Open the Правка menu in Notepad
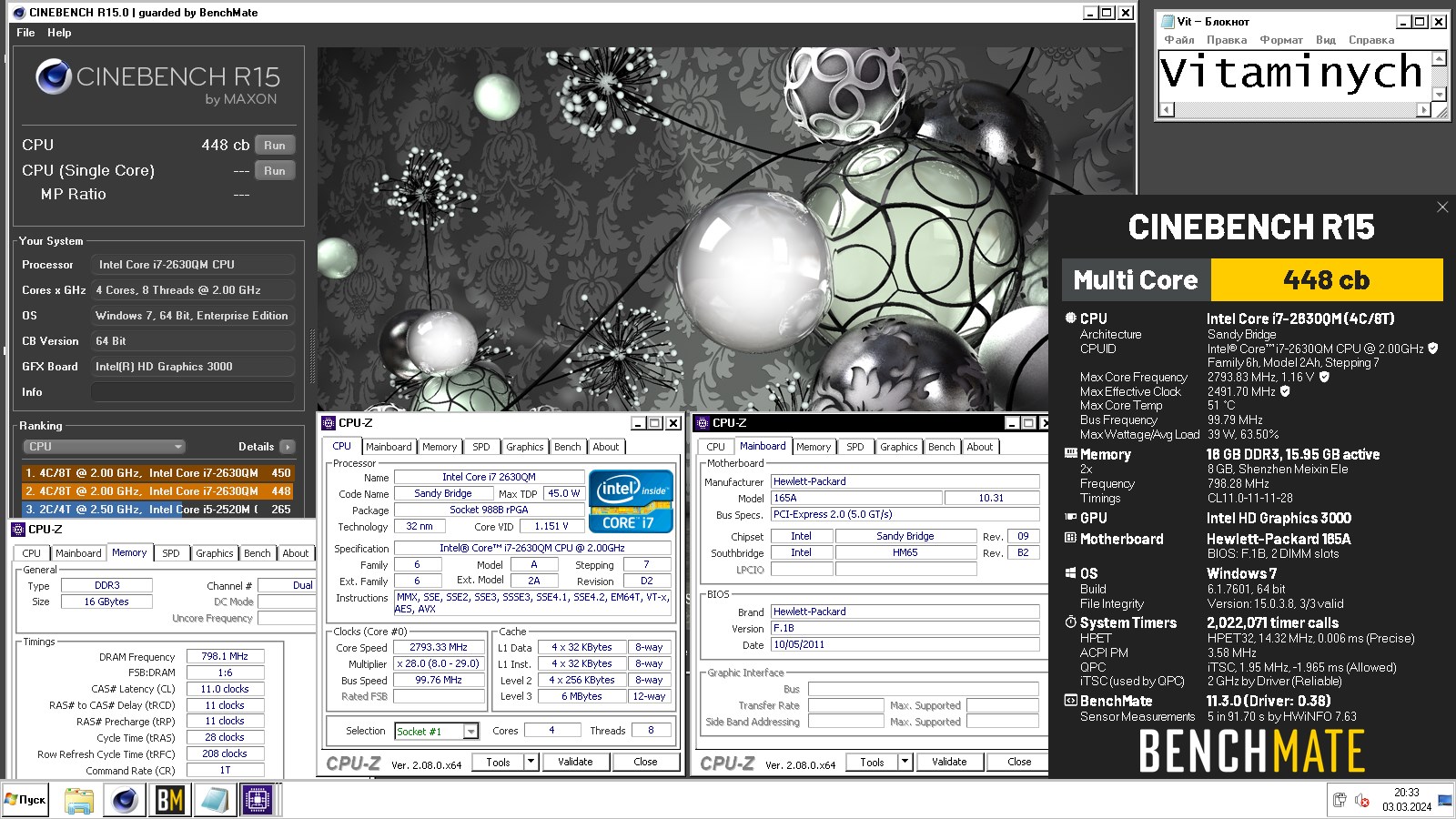 pyautogui.click(x=1227, y=40)
